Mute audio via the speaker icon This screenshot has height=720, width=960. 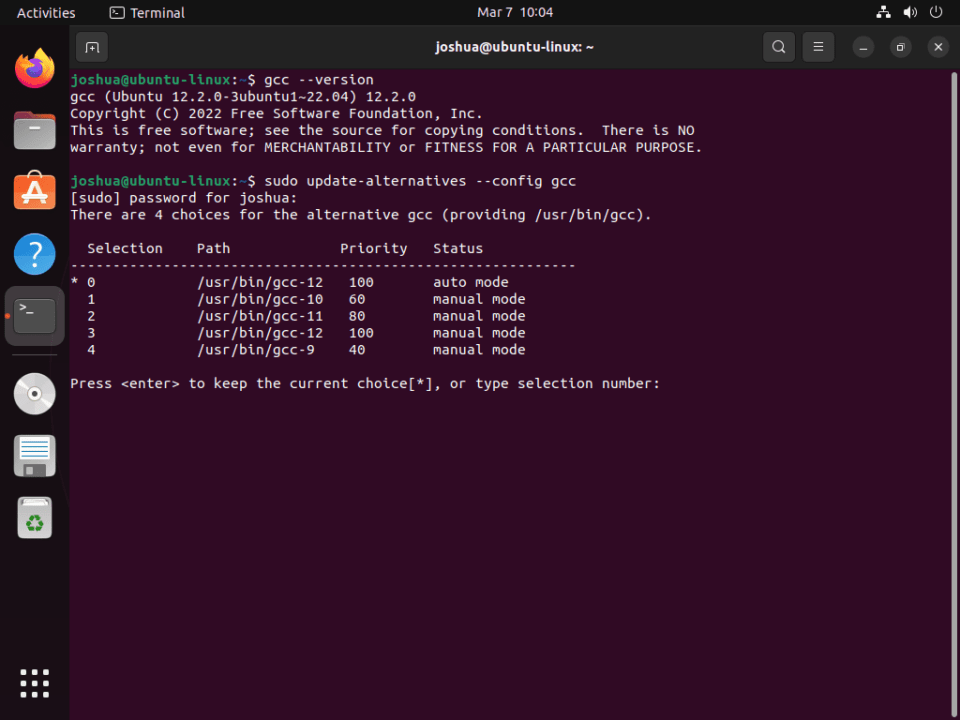point(908,12)
